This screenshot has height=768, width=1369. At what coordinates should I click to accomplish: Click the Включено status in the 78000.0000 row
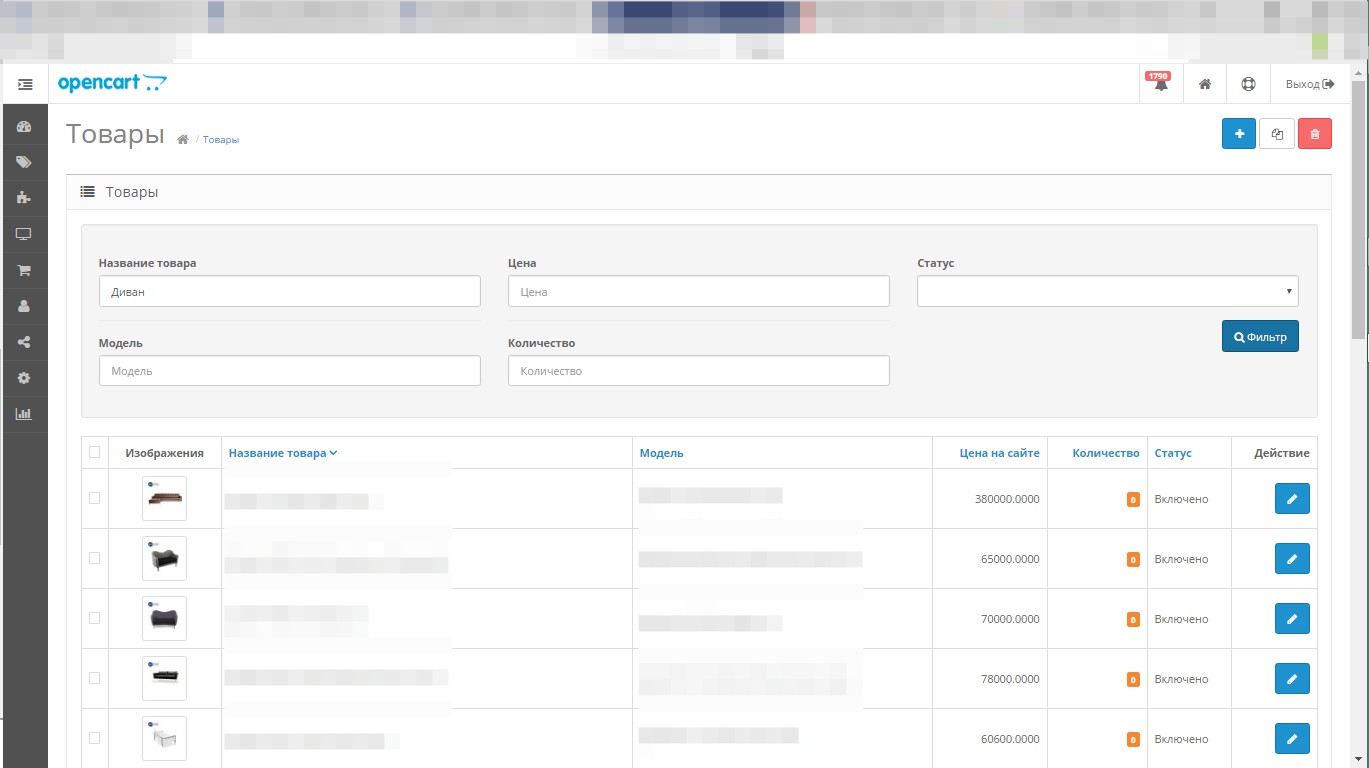1181,679
